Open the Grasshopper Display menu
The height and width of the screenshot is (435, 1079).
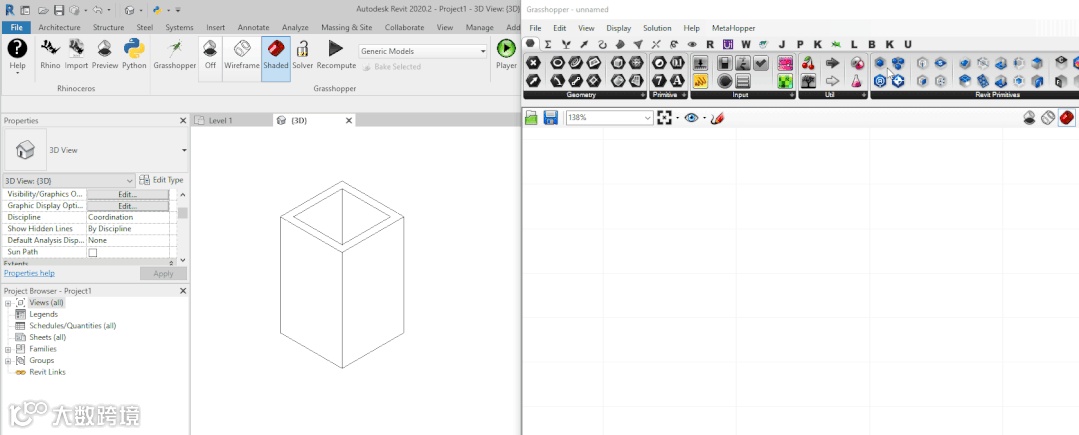[619, 28]
